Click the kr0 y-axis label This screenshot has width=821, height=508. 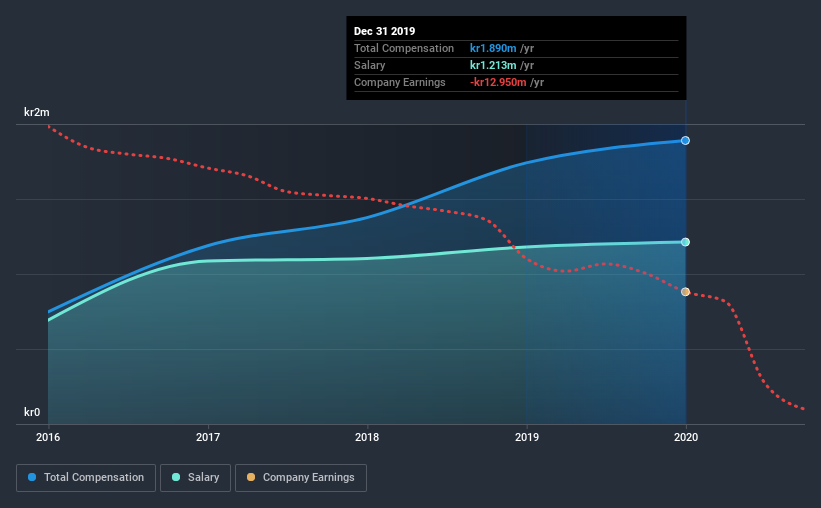32,412
